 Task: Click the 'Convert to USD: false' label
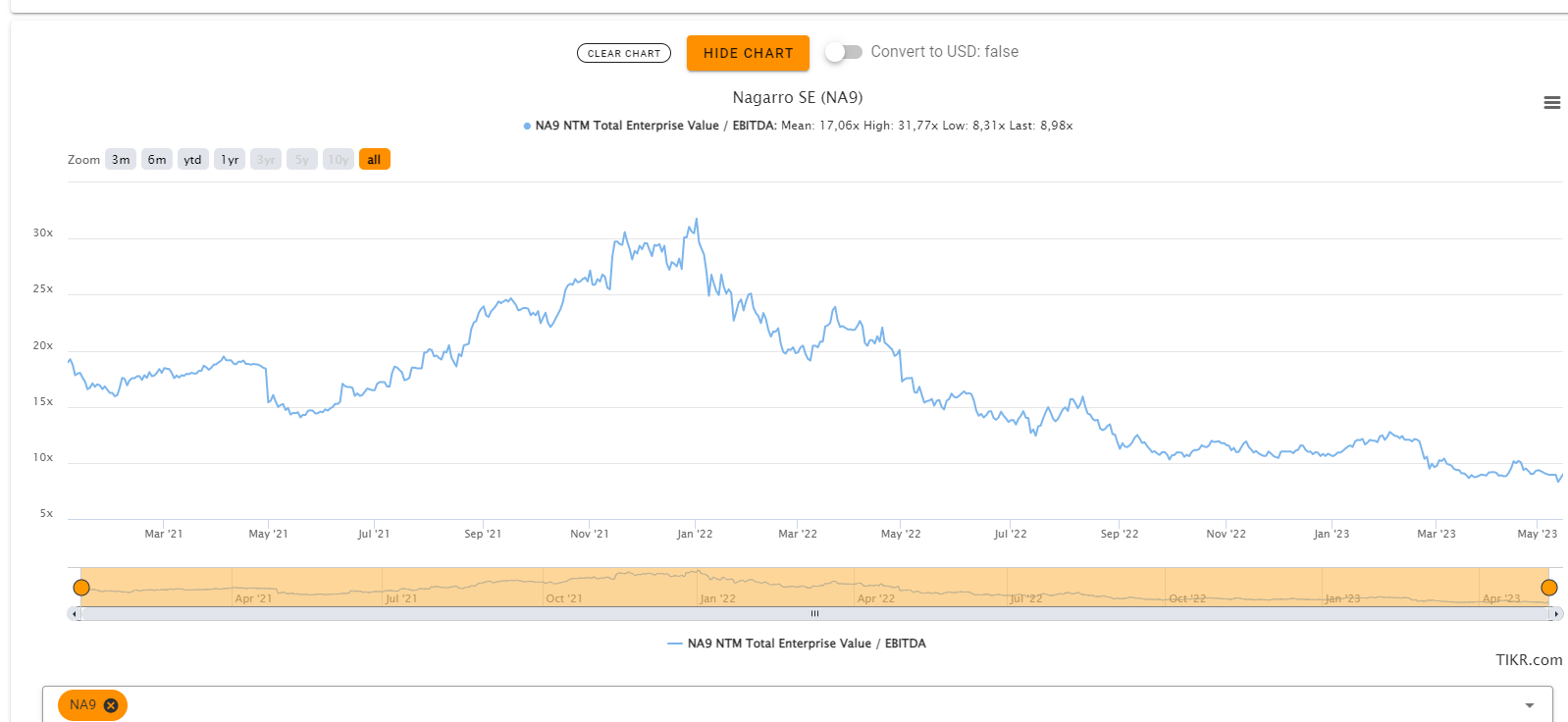[945, 52]
